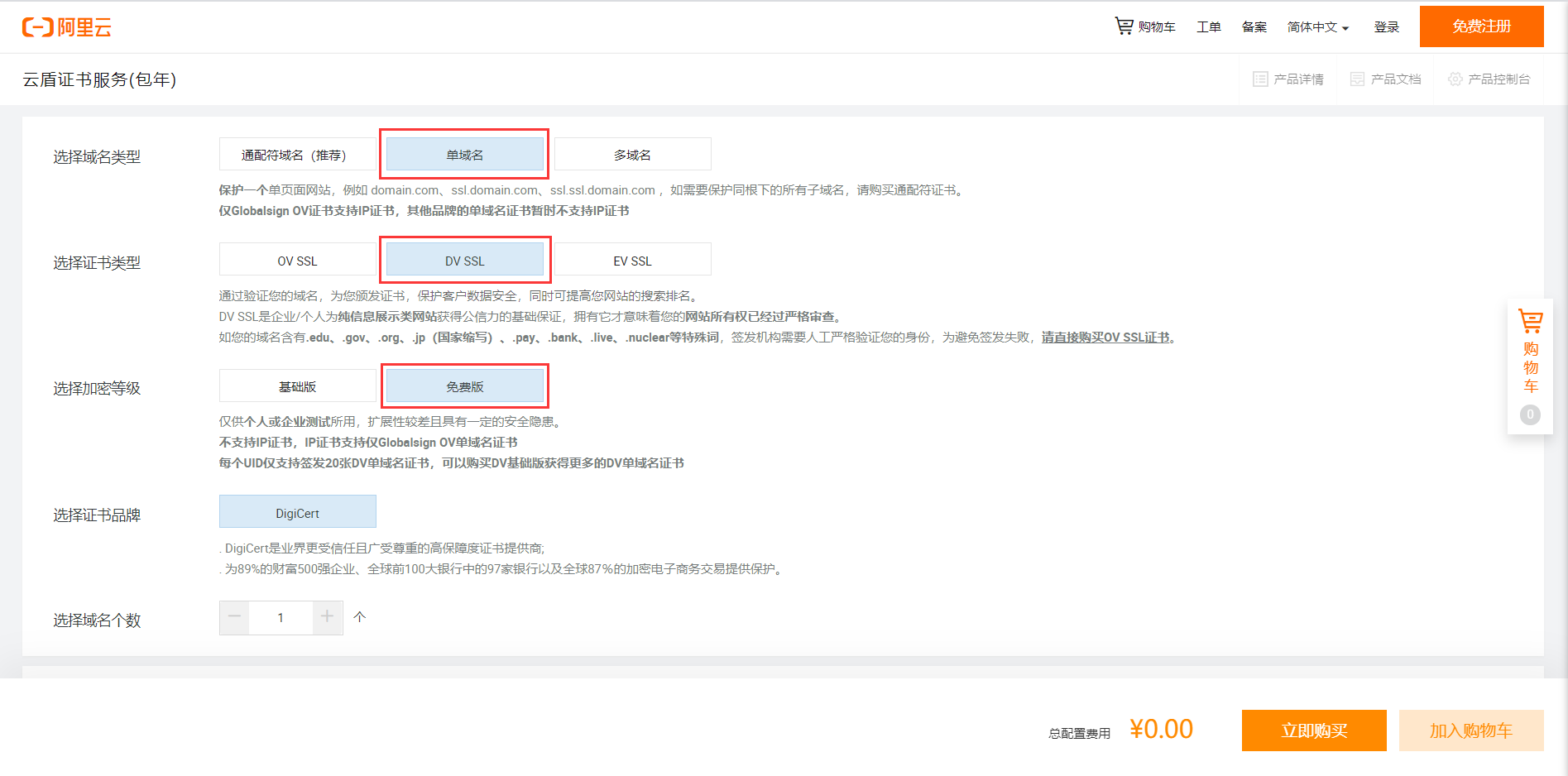The width and height of the screenshot is (1568, 776).
Task: Open the shopping cart icon in header
Action: pos(1124,26)
